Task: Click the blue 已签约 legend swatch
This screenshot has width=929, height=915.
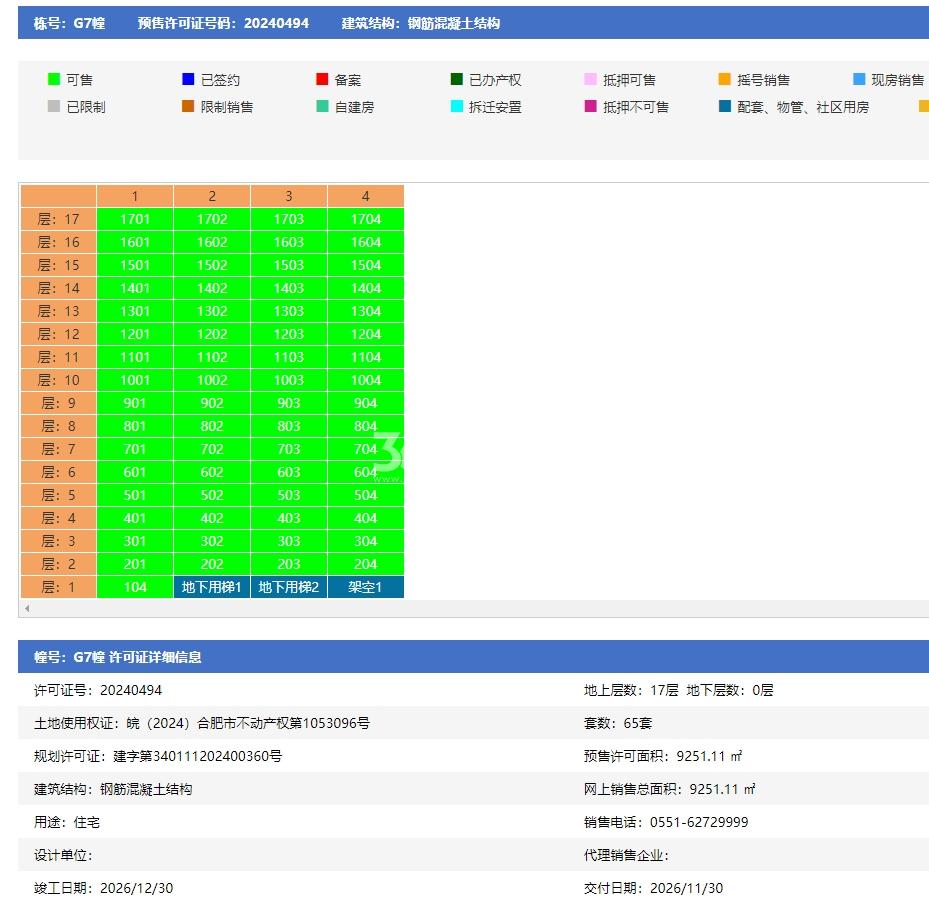Action: 188,79
